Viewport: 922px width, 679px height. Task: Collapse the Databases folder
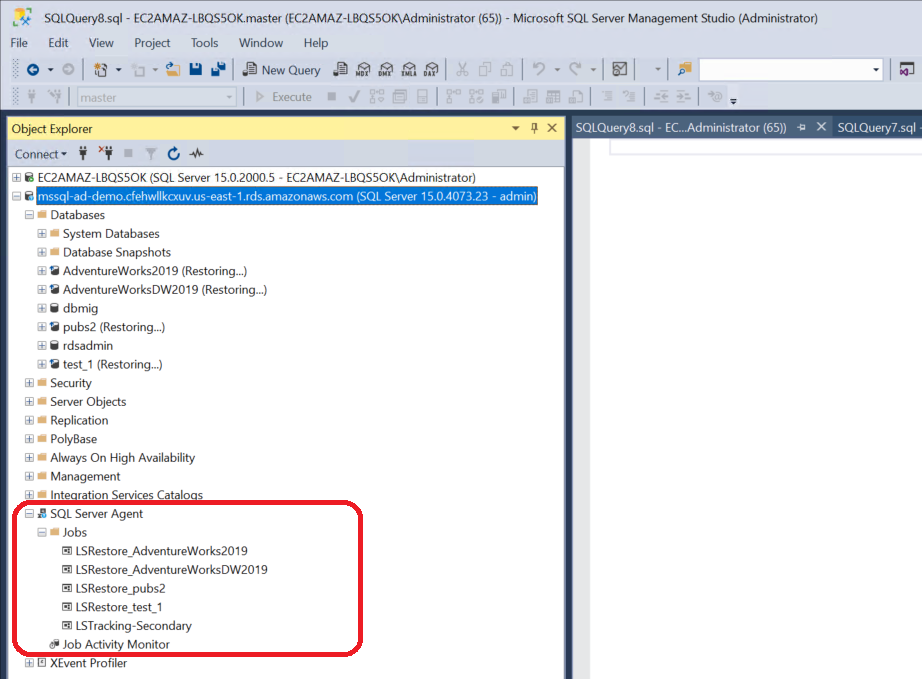point(29,215)
